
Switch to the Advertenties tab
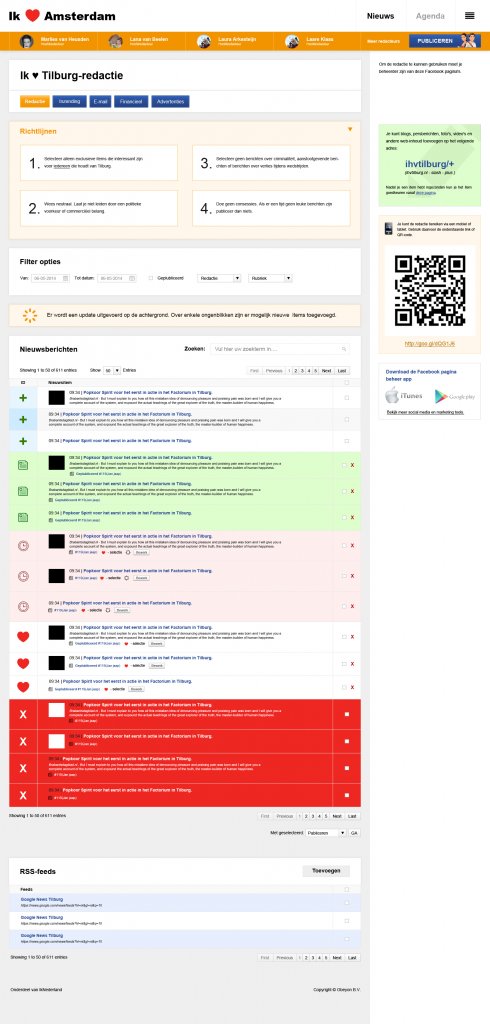point(171,101)
